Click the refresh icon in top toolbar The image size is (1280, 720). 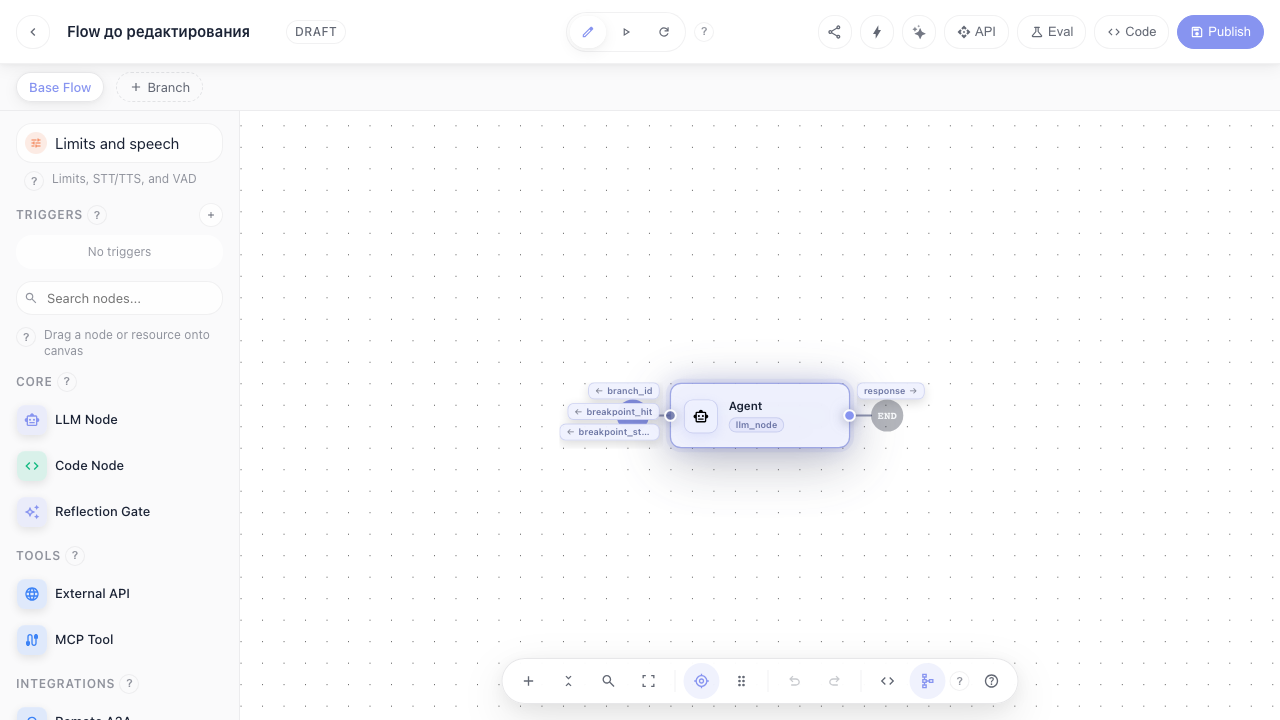664,32
